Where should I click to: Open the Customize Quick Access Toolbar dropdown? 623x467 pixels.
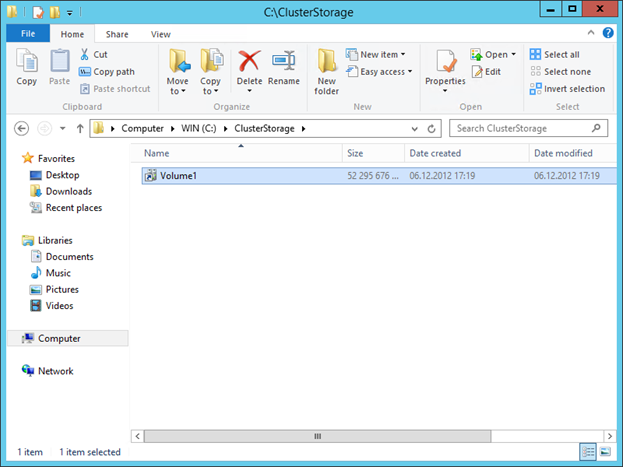[70, 13]
